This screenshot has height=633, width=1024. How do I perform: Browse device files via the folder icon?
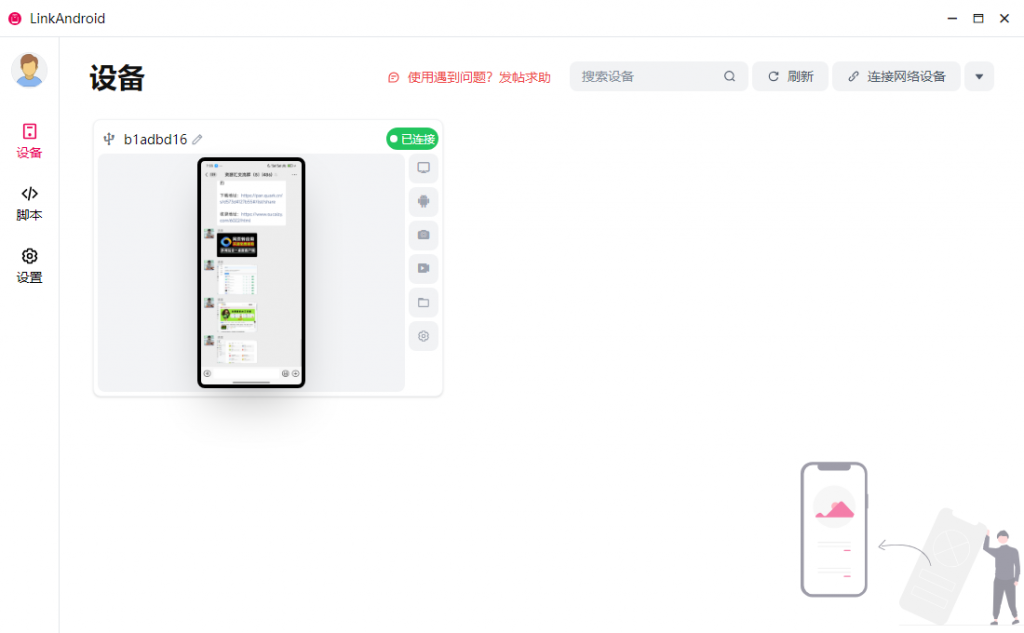point(423,302)
